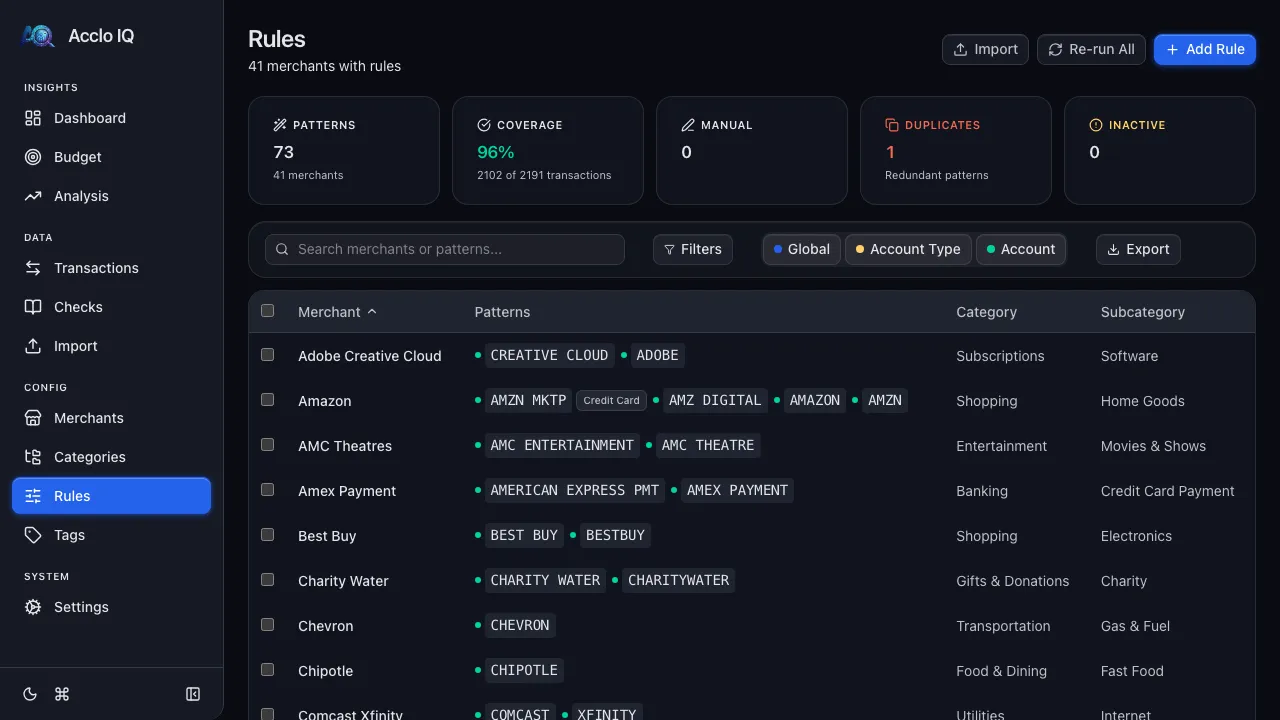Click the CHEVRON pattern chip

pyautogui.click(x=520, y=625)
